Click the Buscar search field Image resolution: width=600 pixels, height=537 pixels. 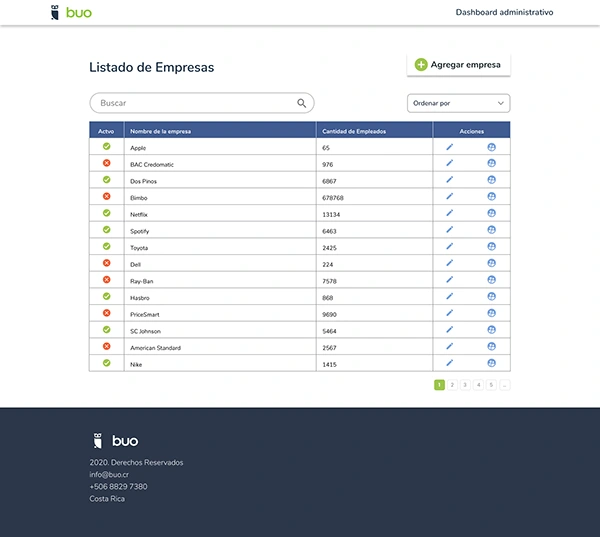pos(202,103)
